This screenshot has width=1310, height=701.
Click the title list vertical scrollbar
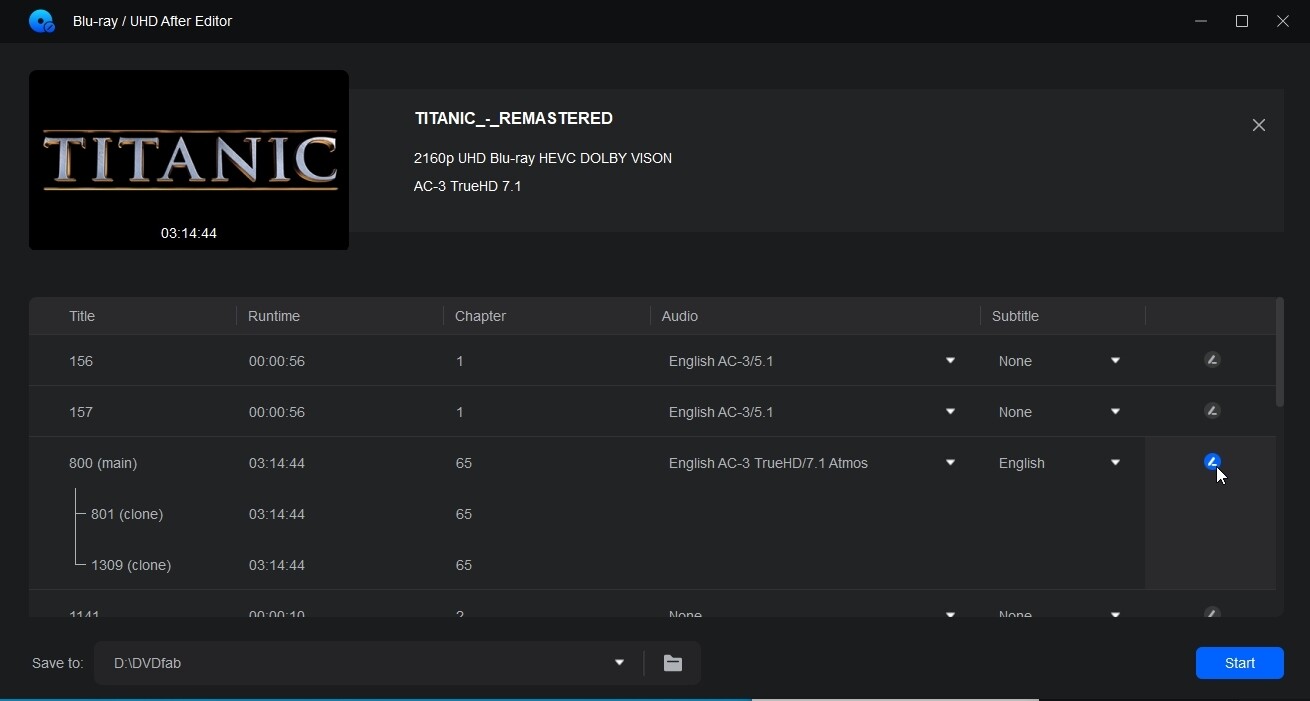(x=1280, y=352)
